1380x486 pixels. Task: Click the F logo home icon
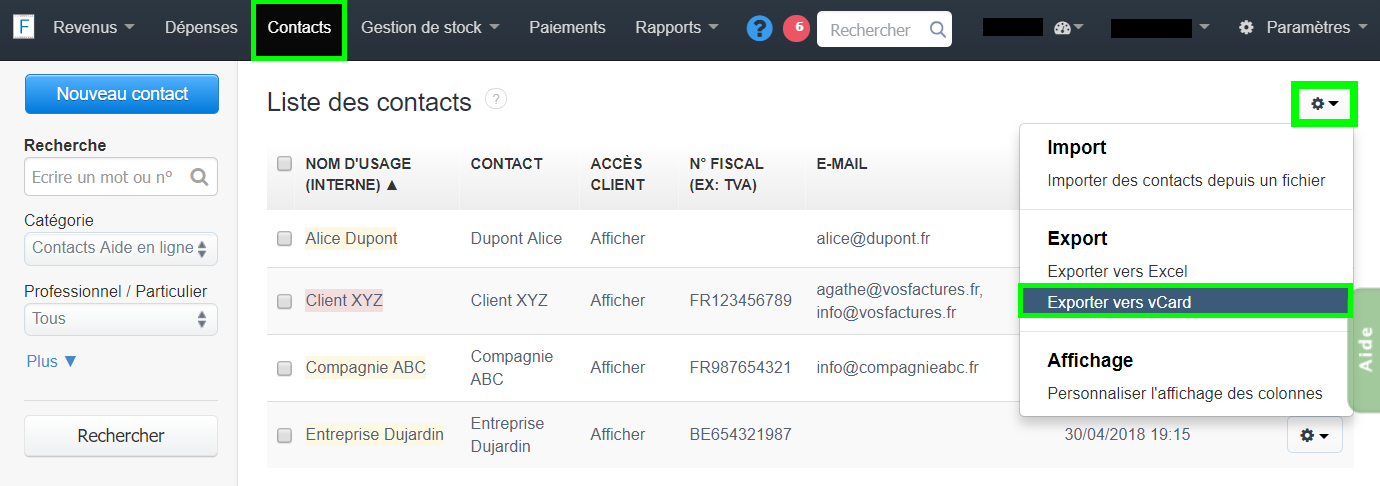click(23, 27)
